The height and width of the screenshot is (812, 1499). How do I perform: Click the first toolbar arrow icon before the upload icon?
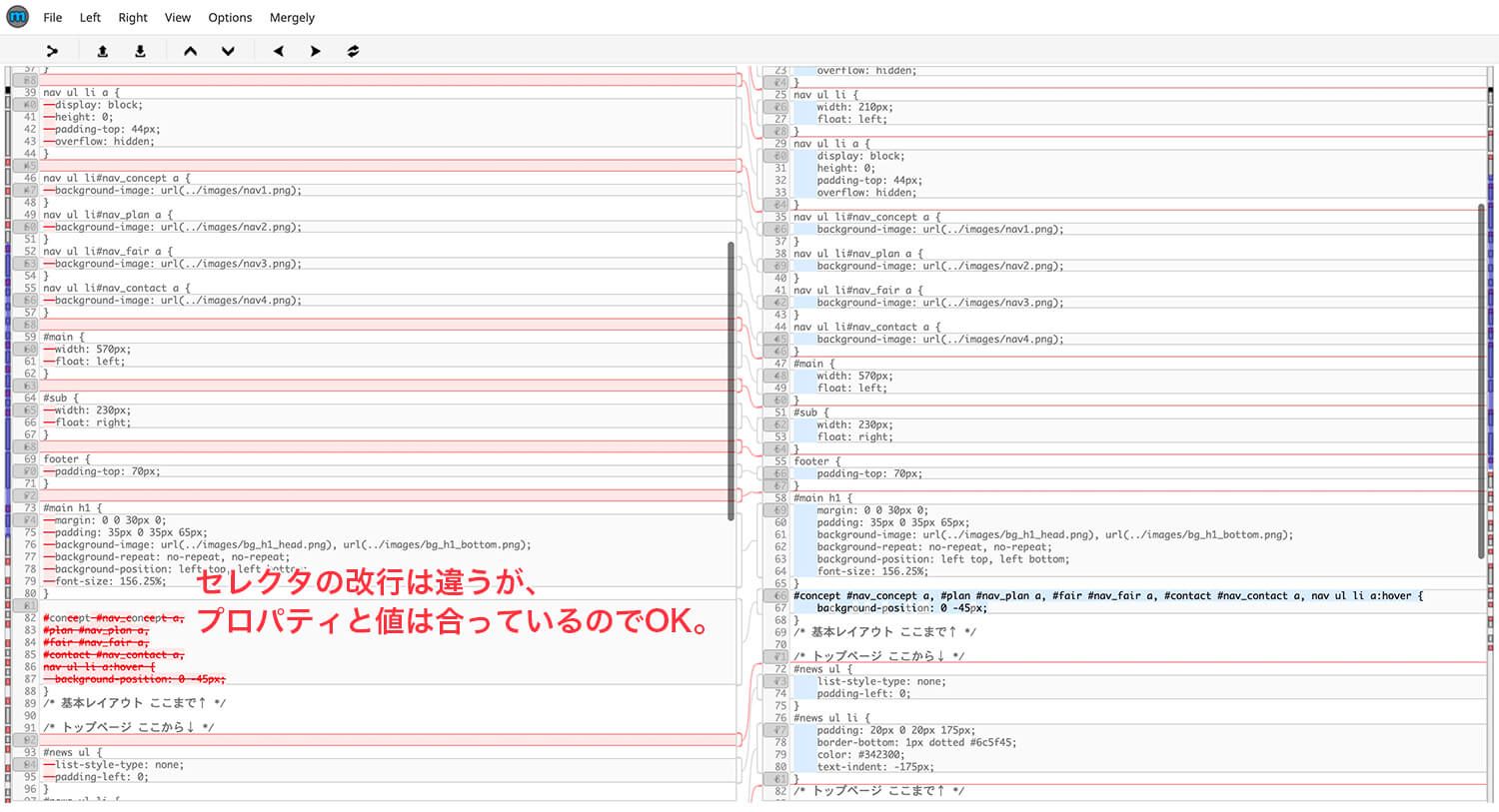coord(52,51)
